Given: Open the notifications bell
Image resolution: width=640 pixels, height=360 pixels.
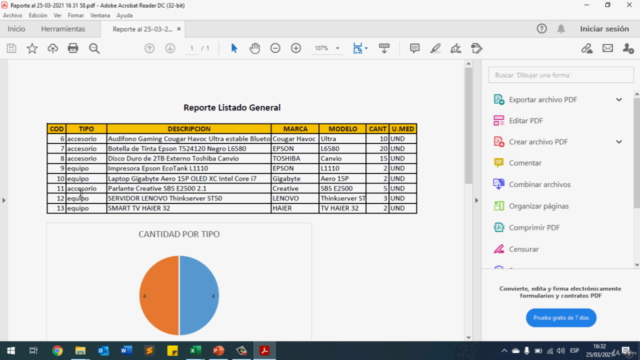Looking at the screenshot, I should 561,29.
